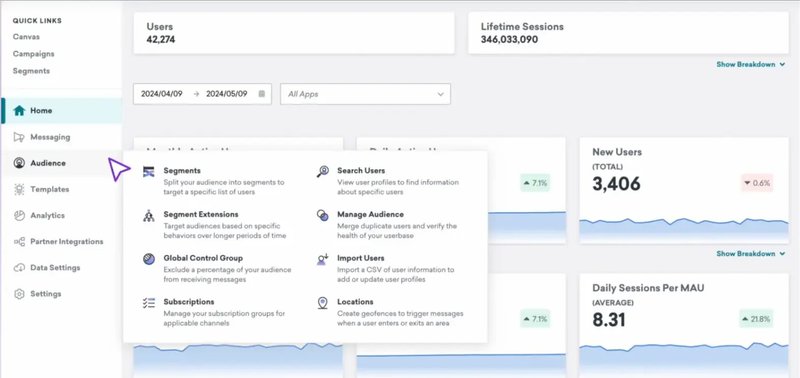Image resolution: width=800 pixels, height=378 pixels.
Task: Click the Daily Sessions Per MAU title
Action: (648, 288)
